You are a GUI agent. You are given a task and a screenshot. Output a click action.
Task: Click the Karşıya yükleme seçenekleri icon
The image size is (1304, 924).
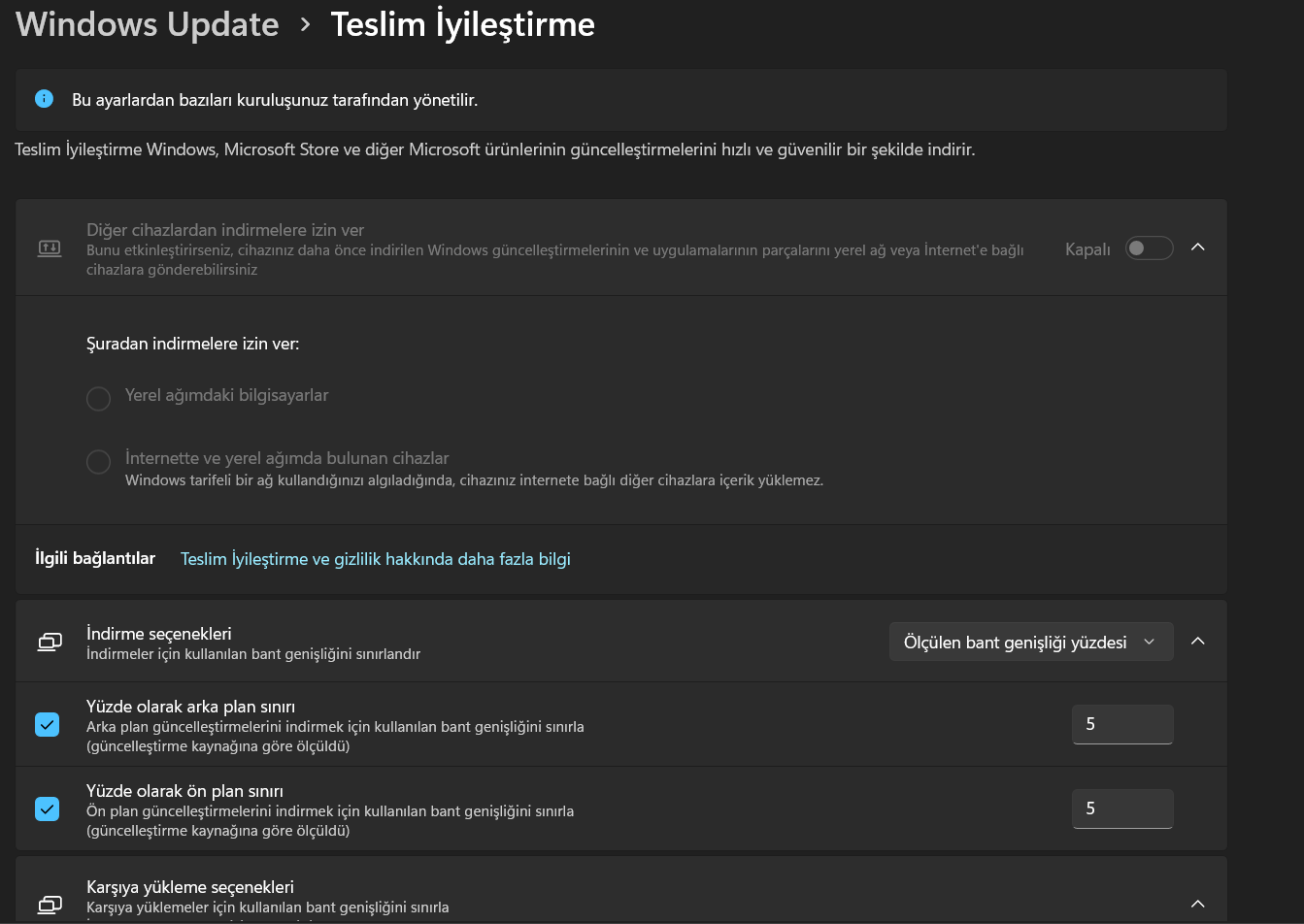[x=50, y=904]
